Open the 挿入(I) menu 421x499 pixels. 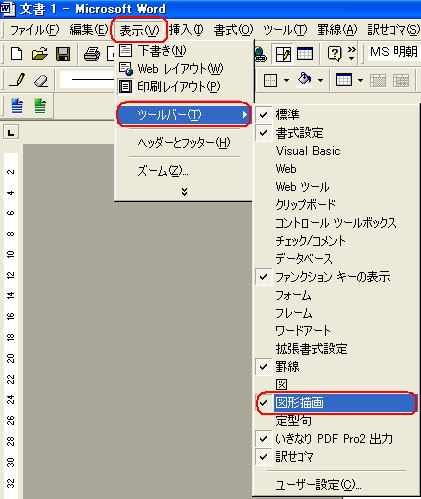pyautogui.click(x=186, y=30)
